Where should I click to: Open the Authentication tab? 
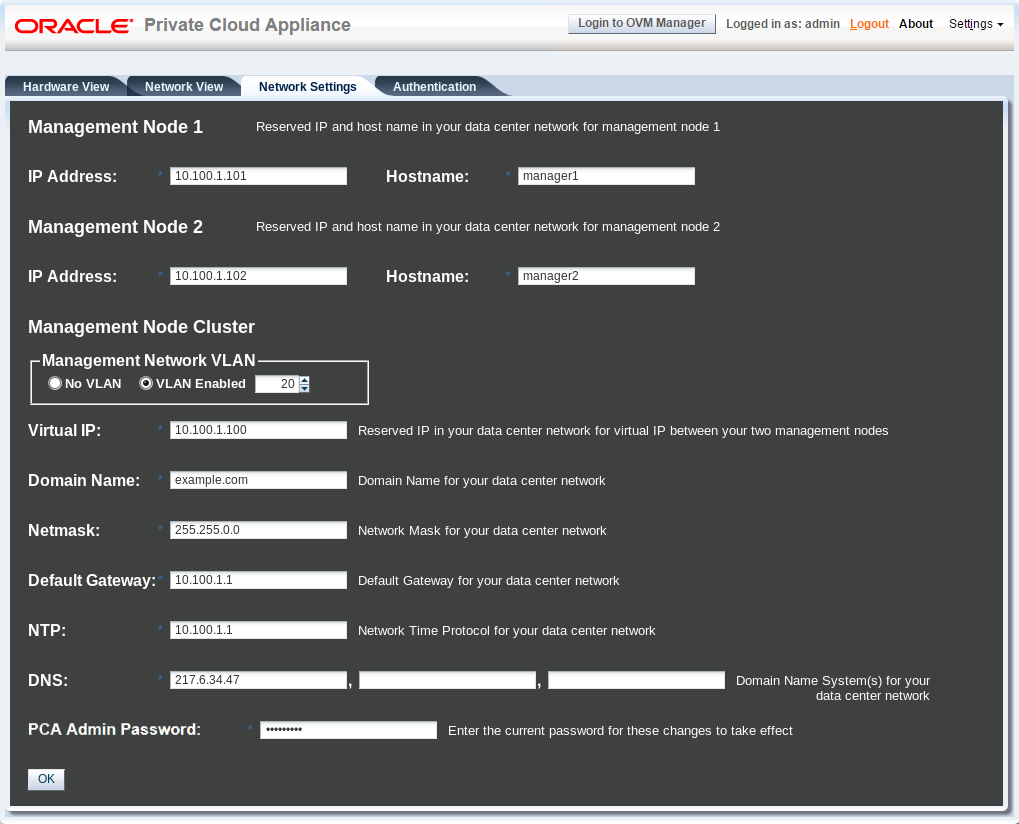[x=434, y=86]
